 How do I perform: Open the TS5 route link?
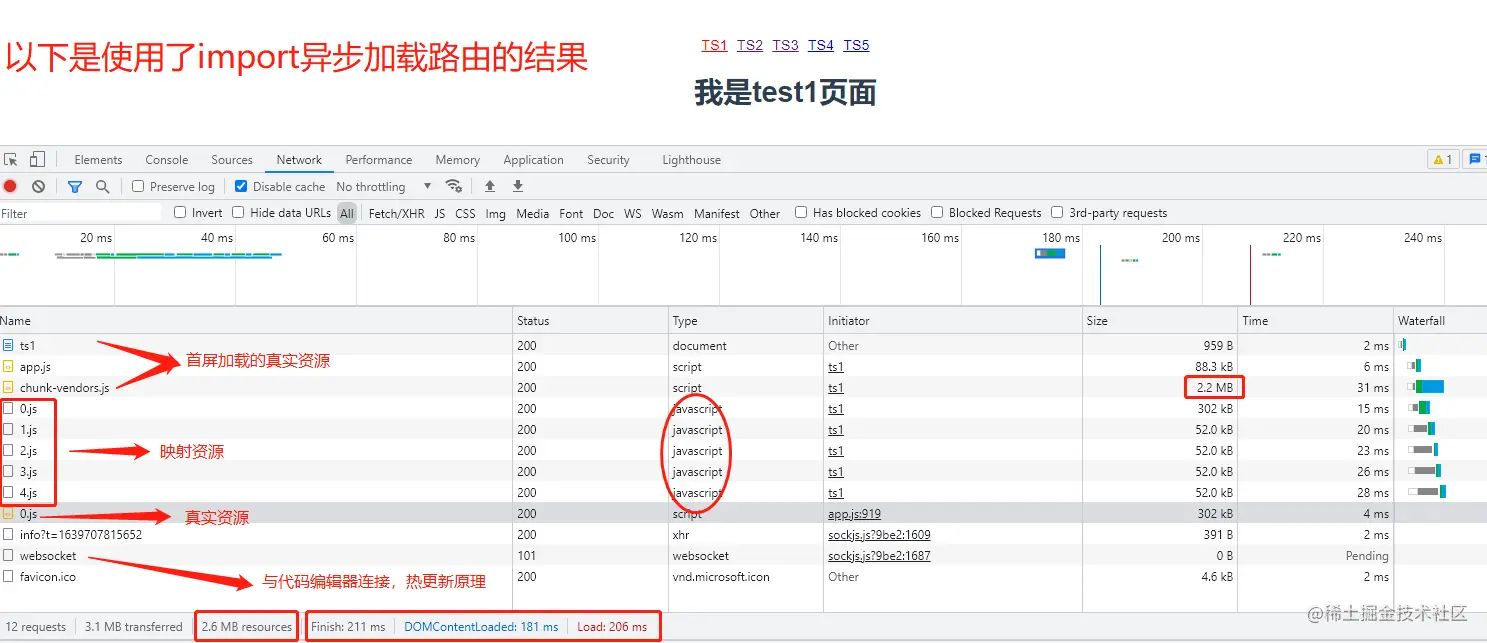[x=856, y=45]
